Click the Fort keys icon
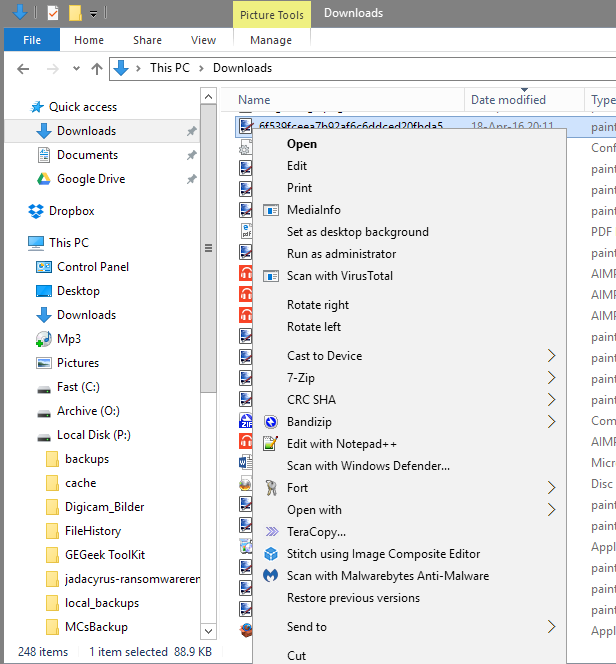 271,488
